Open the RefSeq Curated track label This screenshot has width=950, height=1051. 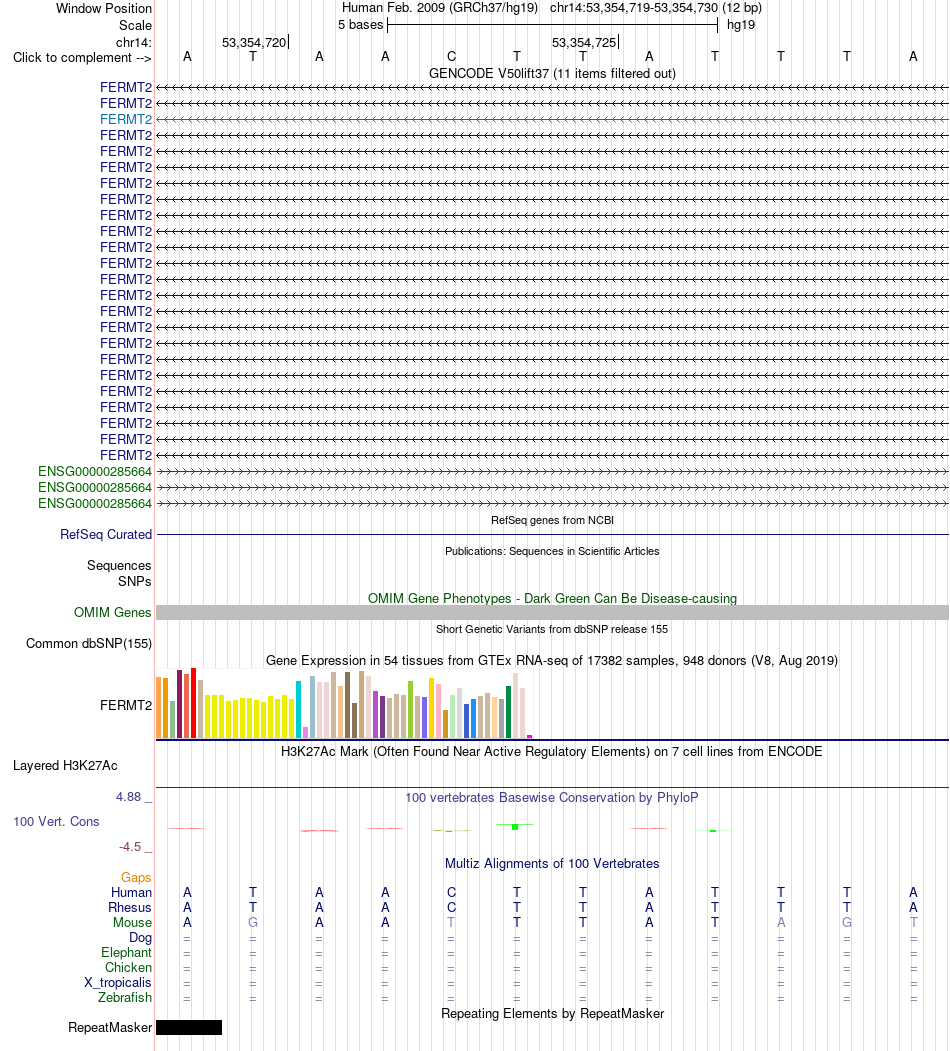[x=106, y=534]
